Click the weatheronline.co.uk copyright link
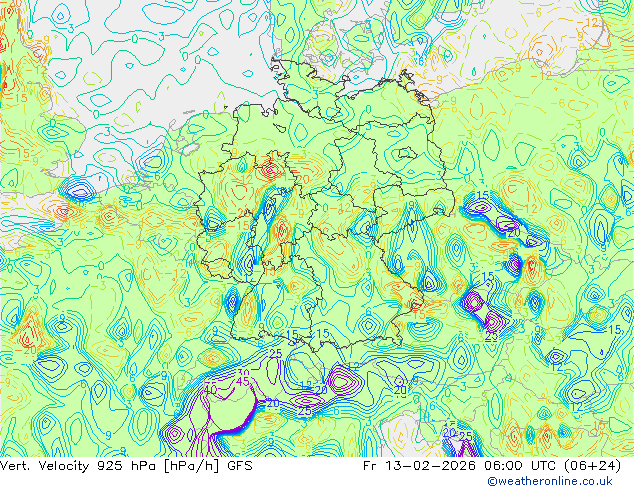634x490 pixels. (549, 481)
